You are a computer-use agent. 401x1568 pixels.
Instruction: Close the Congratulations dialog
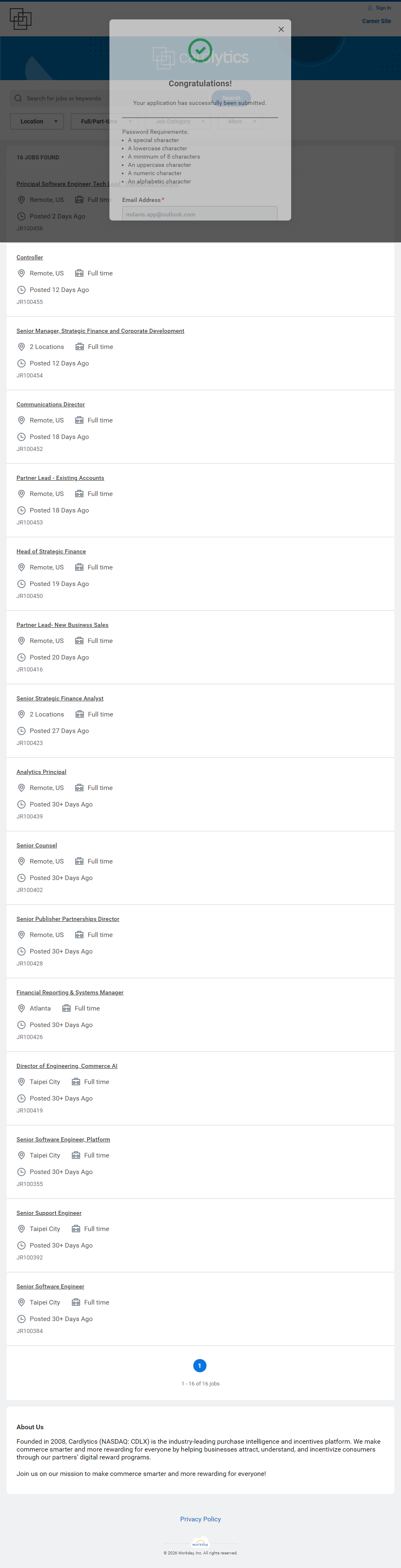(281, 29)
